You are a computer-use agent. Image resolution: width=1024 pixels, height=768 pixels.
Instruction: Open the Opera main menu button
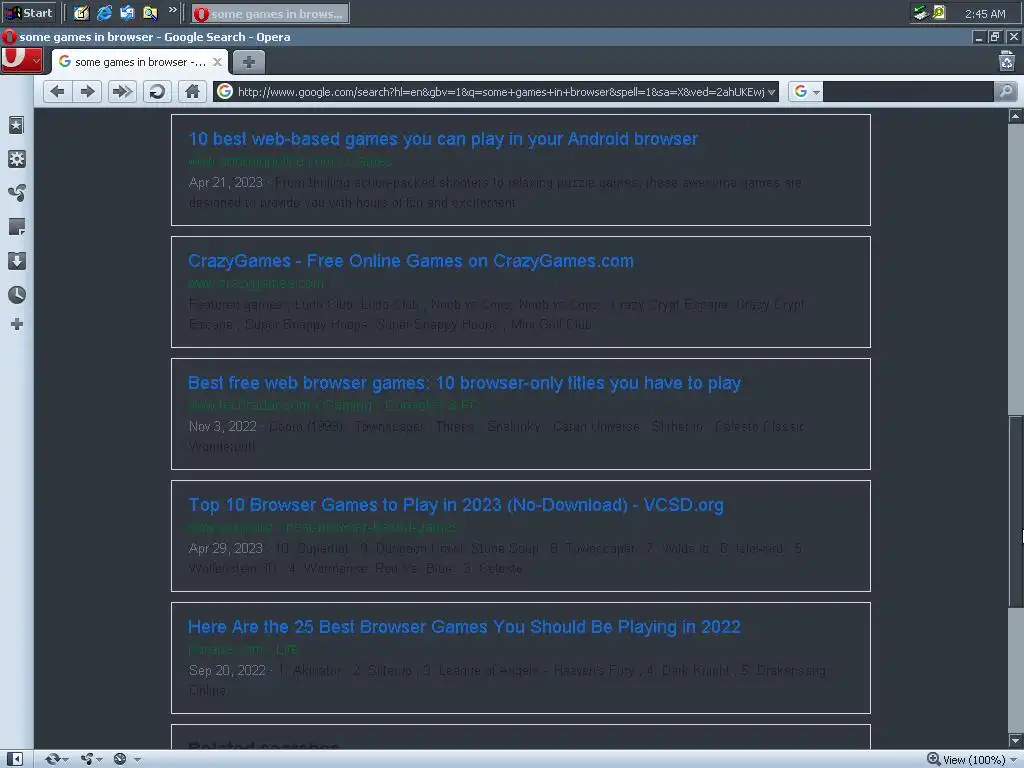coord(22,60)
